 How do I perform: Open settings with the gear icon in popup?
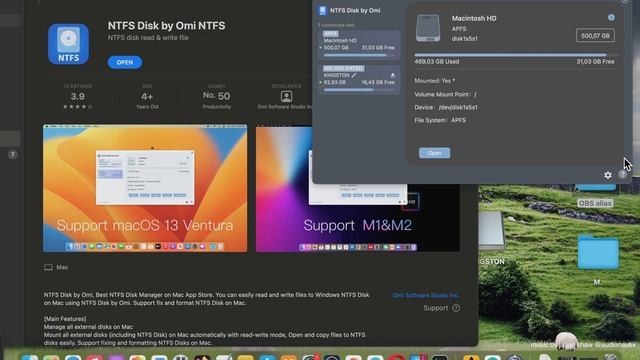tap(608, 175)
